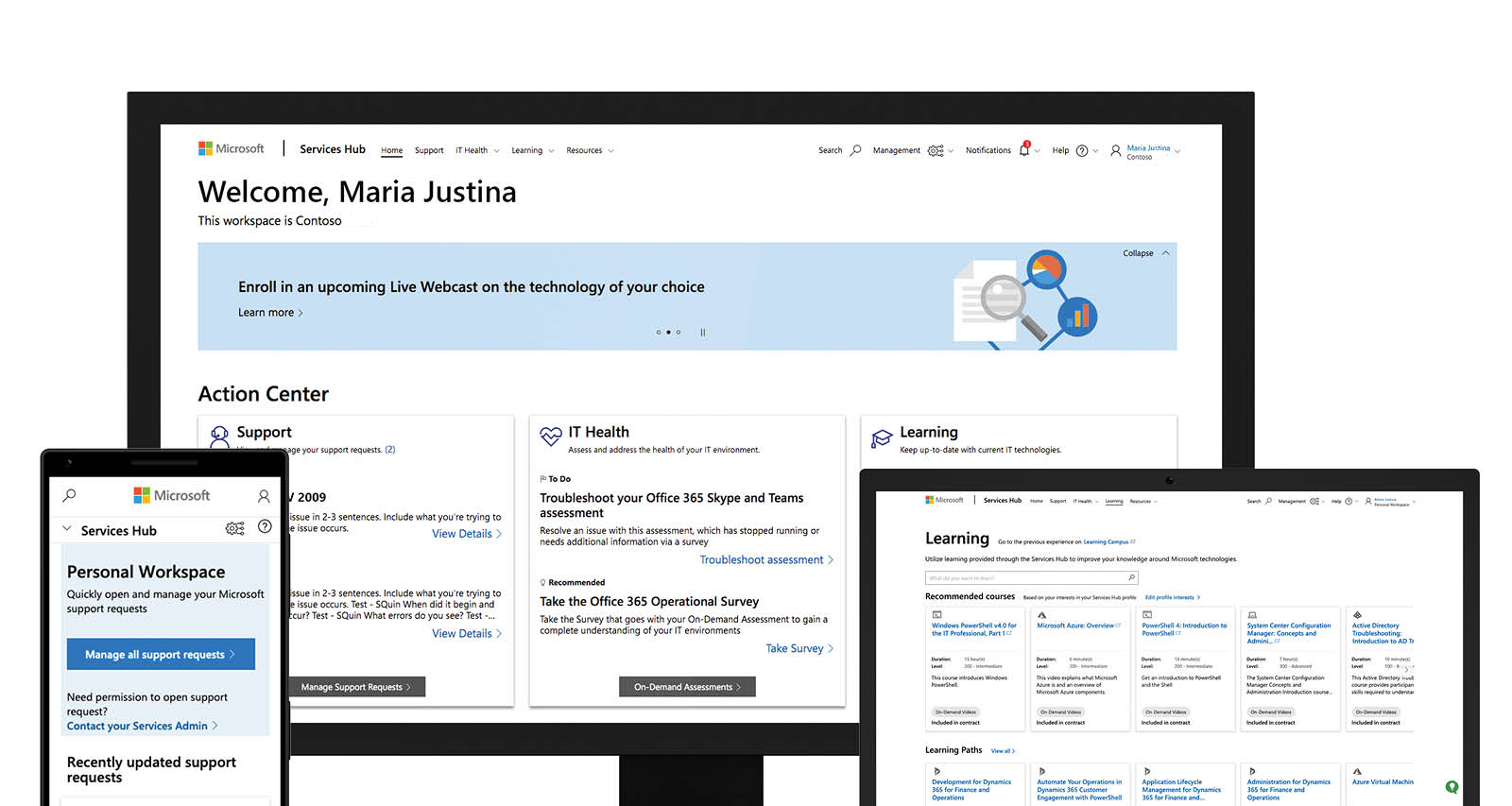The width and height of the screenshot is (1512, 806).
Task: Click the Help question-mark icon on monitor
Action: 1082,150
